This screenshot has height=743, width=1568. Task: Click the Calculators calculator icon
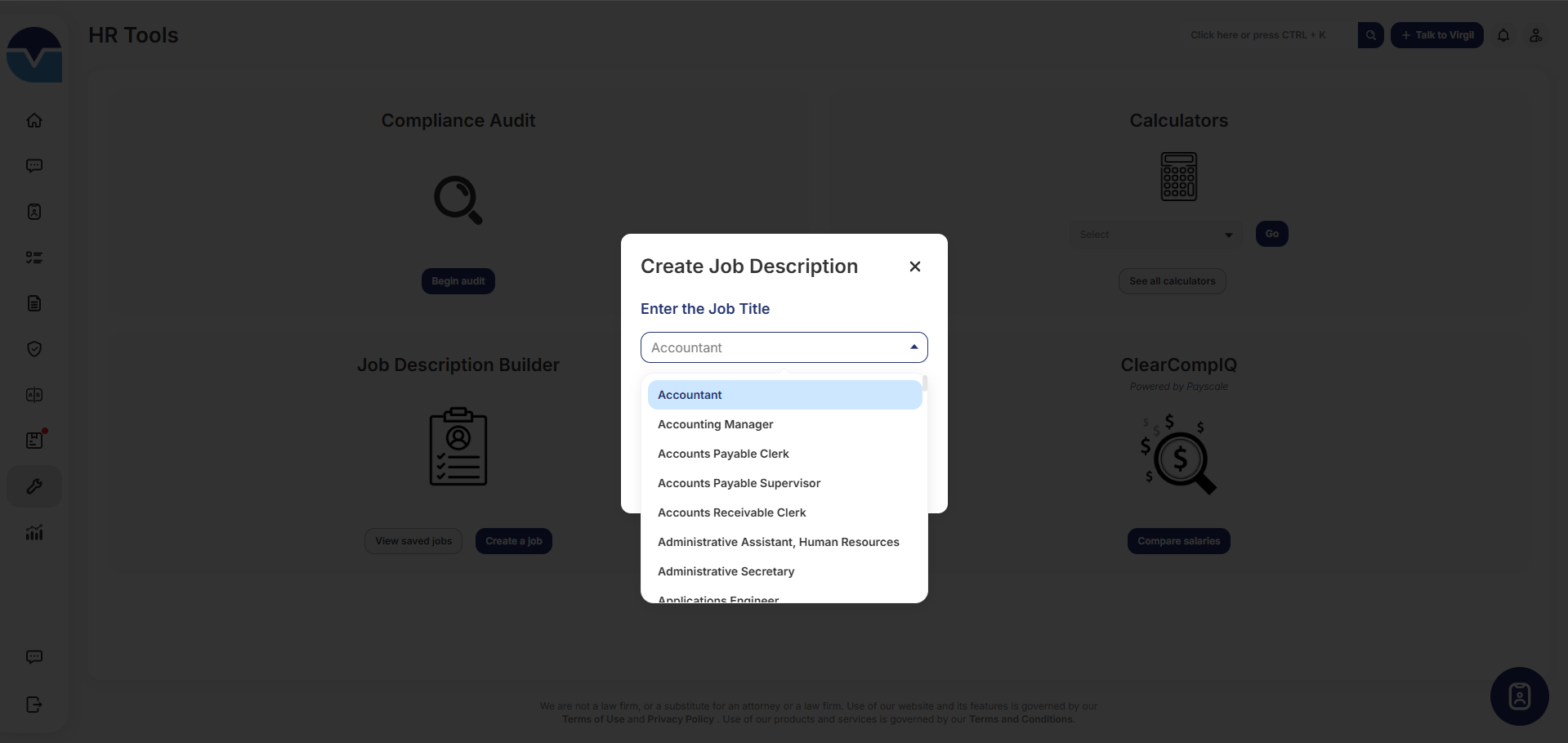click(1179, 177)
